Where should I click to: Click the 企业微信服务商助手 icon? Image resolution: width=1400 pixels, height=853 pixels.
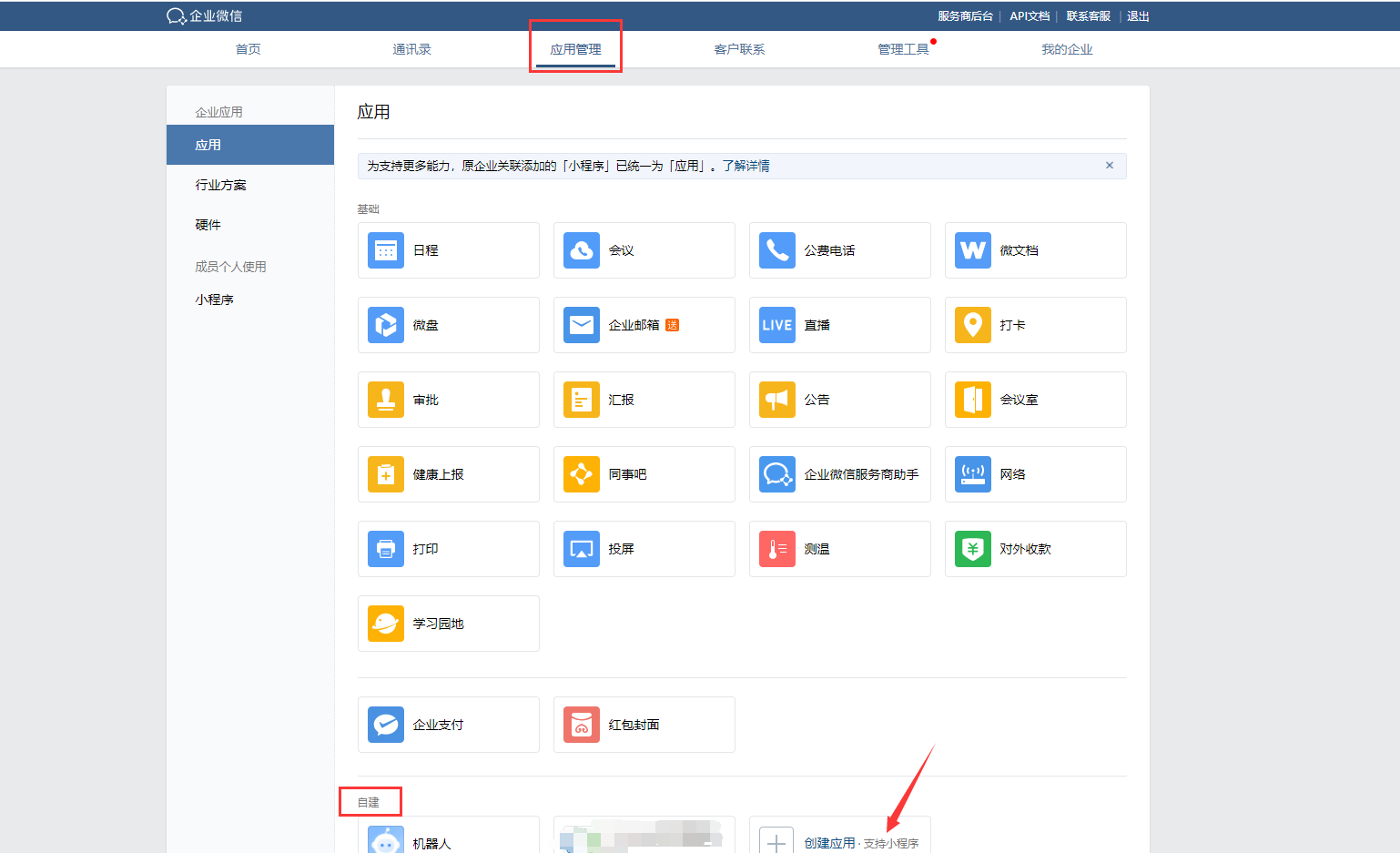click(x=777, y=474)
